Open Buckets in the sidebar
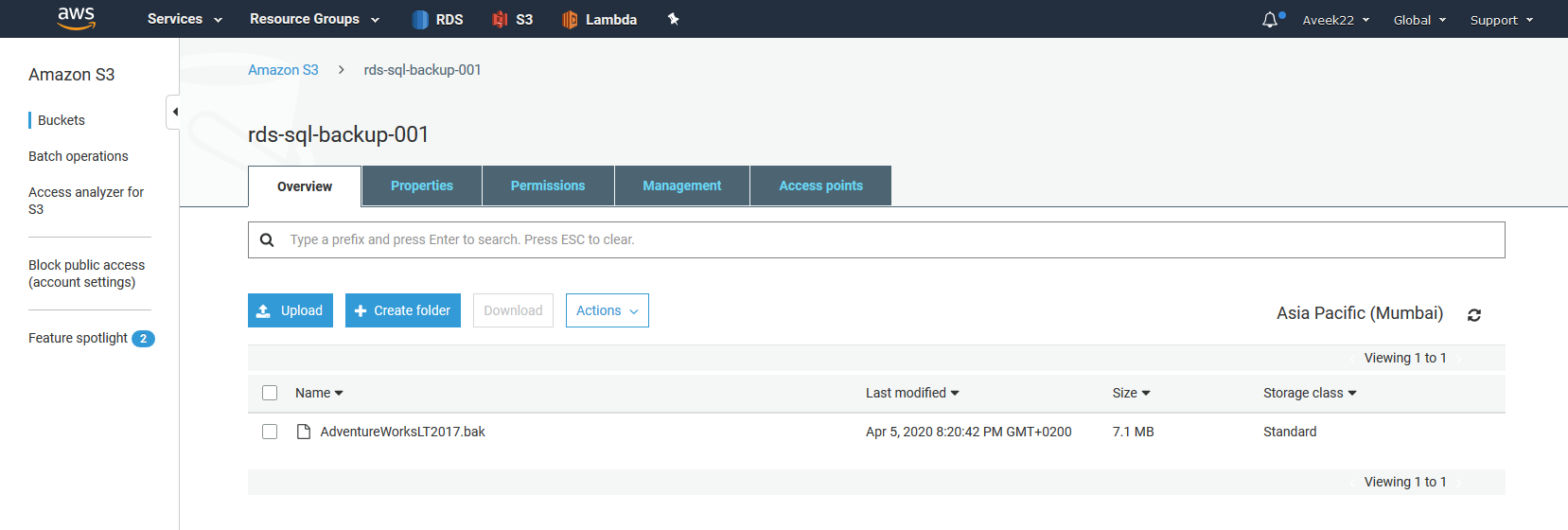 tap(62, 120)
